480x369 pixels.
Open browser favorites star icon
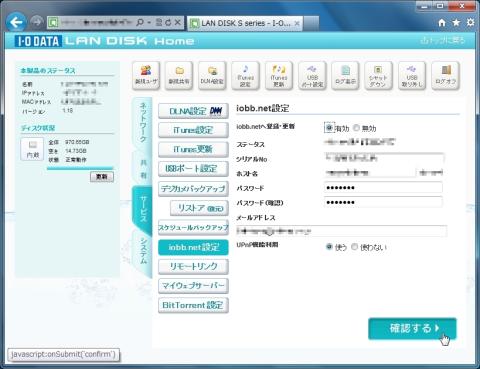click(456, 23)
